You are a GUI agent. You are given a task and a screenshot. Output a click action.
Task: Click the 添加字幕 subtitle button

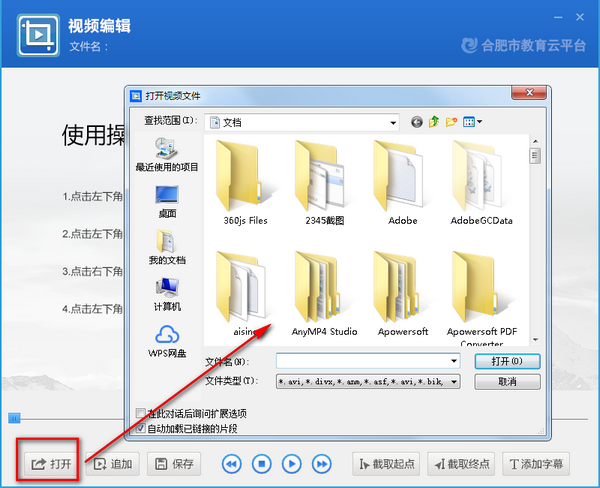(x=536, y=463)
